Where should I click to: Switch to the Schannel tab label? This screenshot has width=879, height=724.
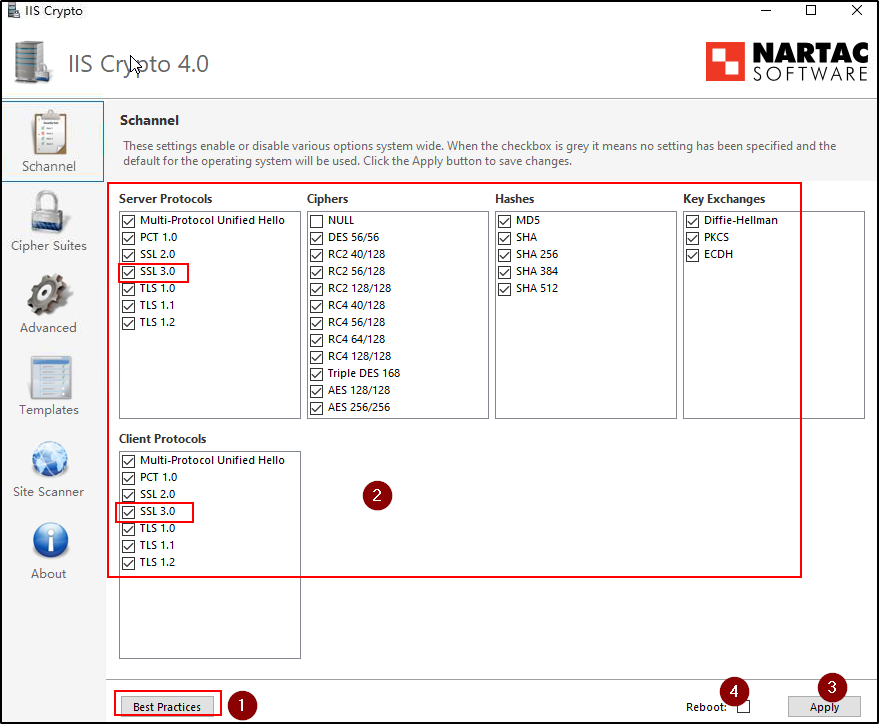(49, 166)
